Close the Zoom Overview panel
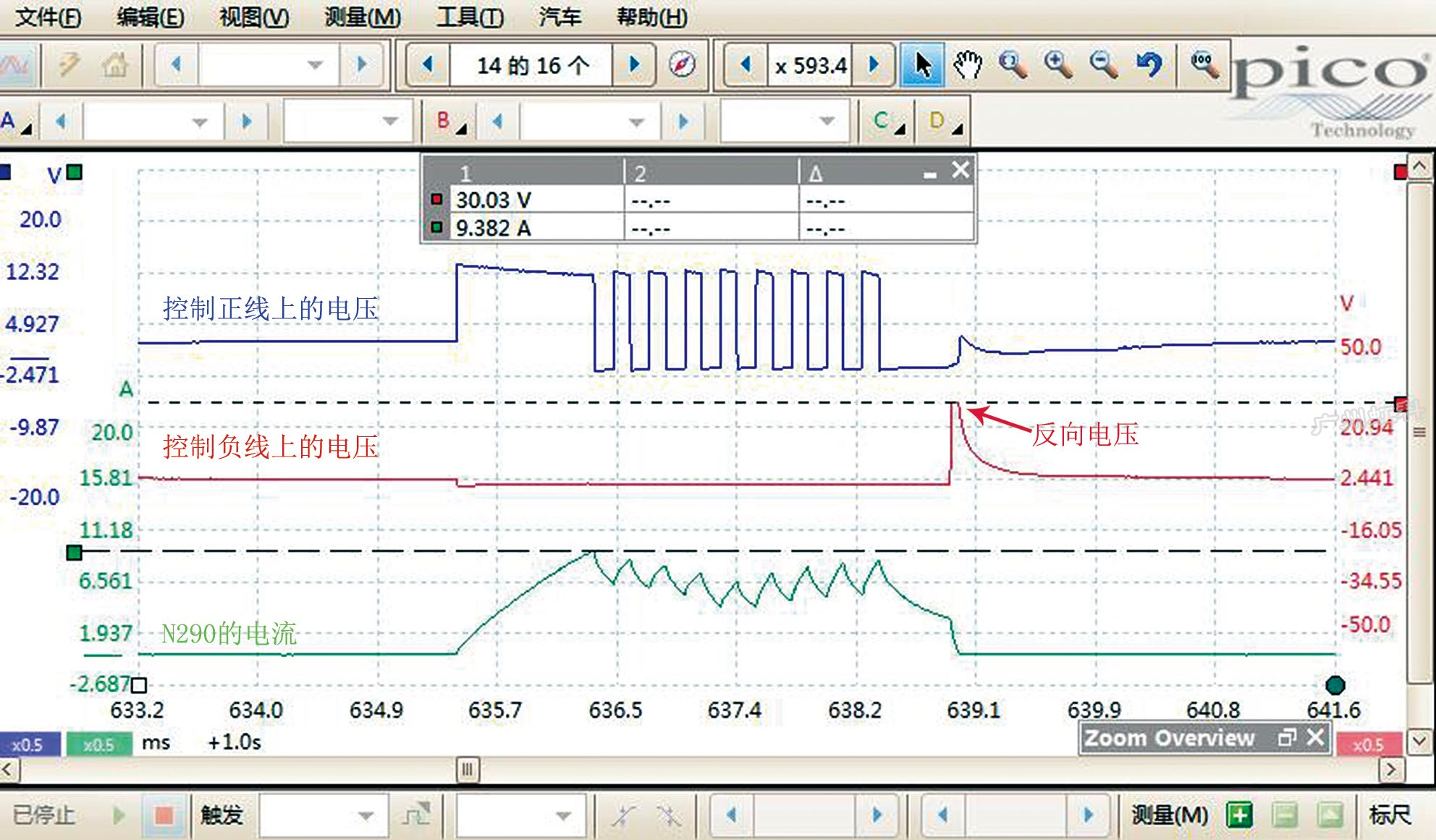 click(1316, 737)
